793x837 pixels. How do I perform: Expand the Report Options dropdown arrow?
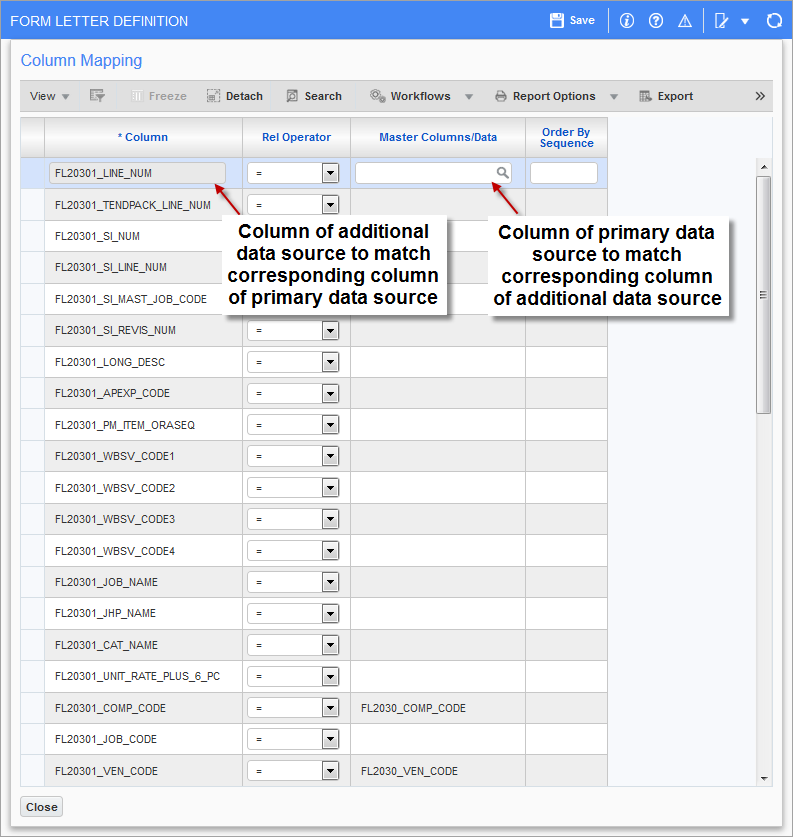click(x=614, y=97)
